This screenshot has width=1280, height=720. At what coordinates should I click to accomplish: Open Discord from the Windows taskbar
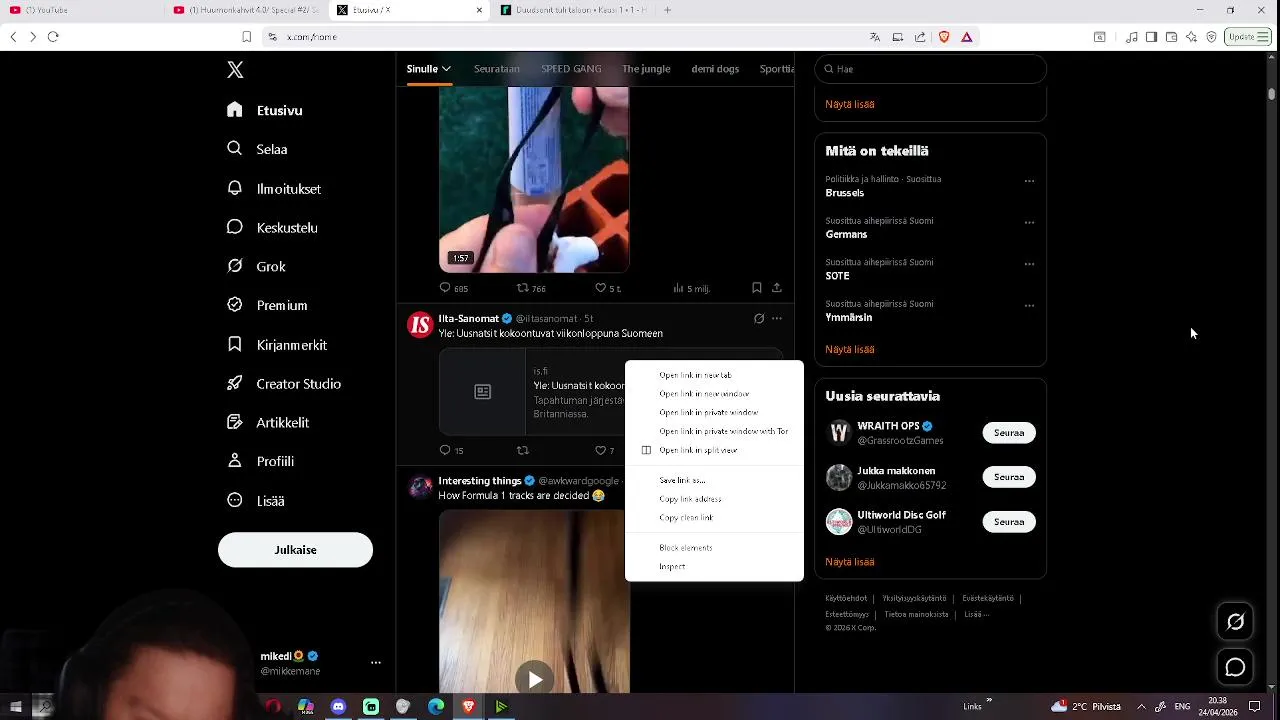tap(338, 707)
